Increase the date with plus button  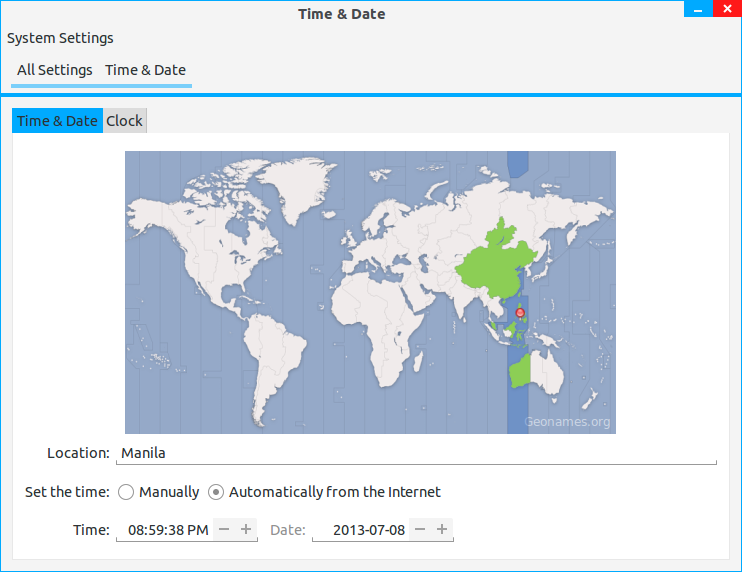(443, 529)
